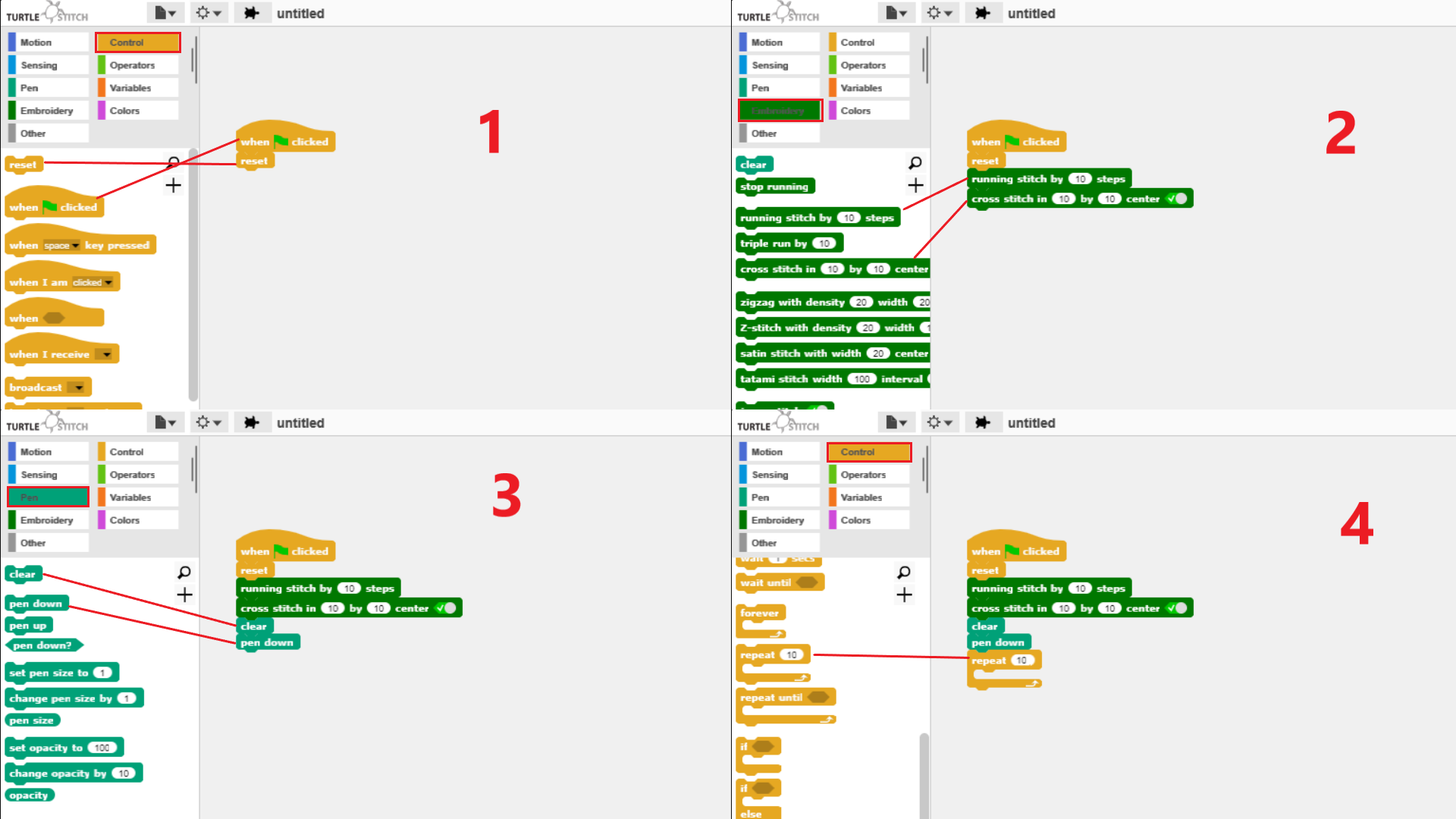Click the 'pen up' block in panel 3 palette

pos(28,626)
